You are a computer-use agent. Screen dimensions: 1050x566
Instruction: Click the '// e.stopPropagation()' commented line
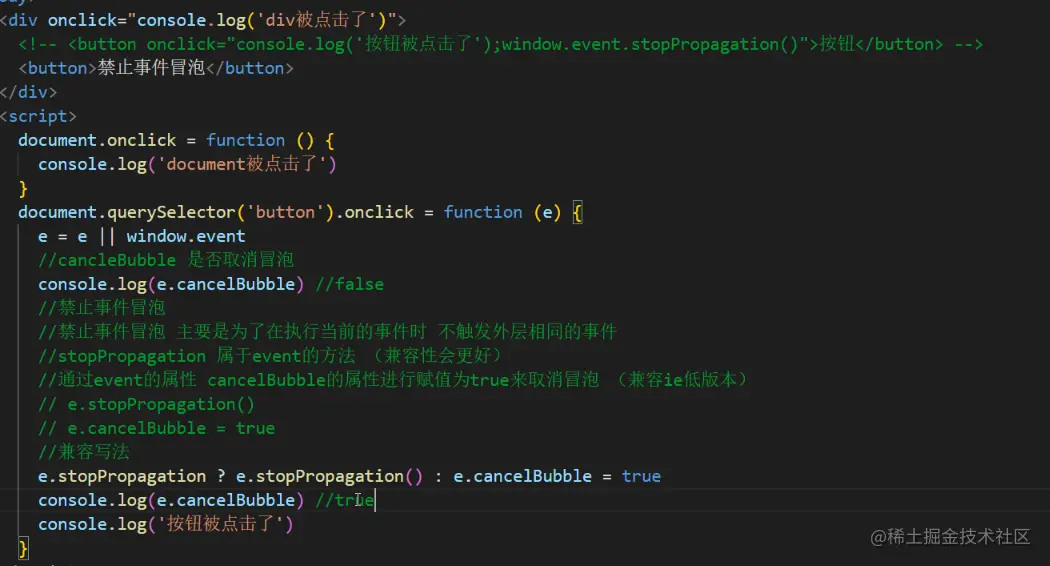tap(146, 404)
